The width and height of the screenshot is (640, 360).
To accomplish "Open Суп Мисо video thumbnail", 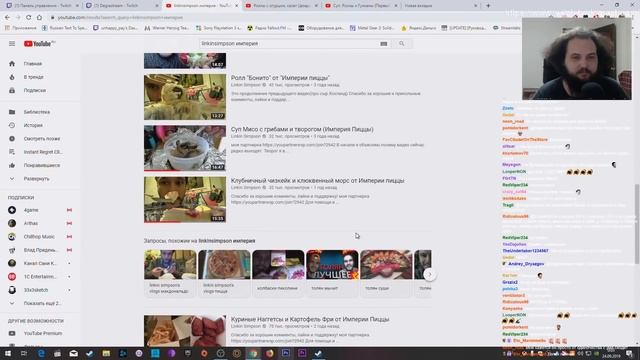I will coord(185,148).
